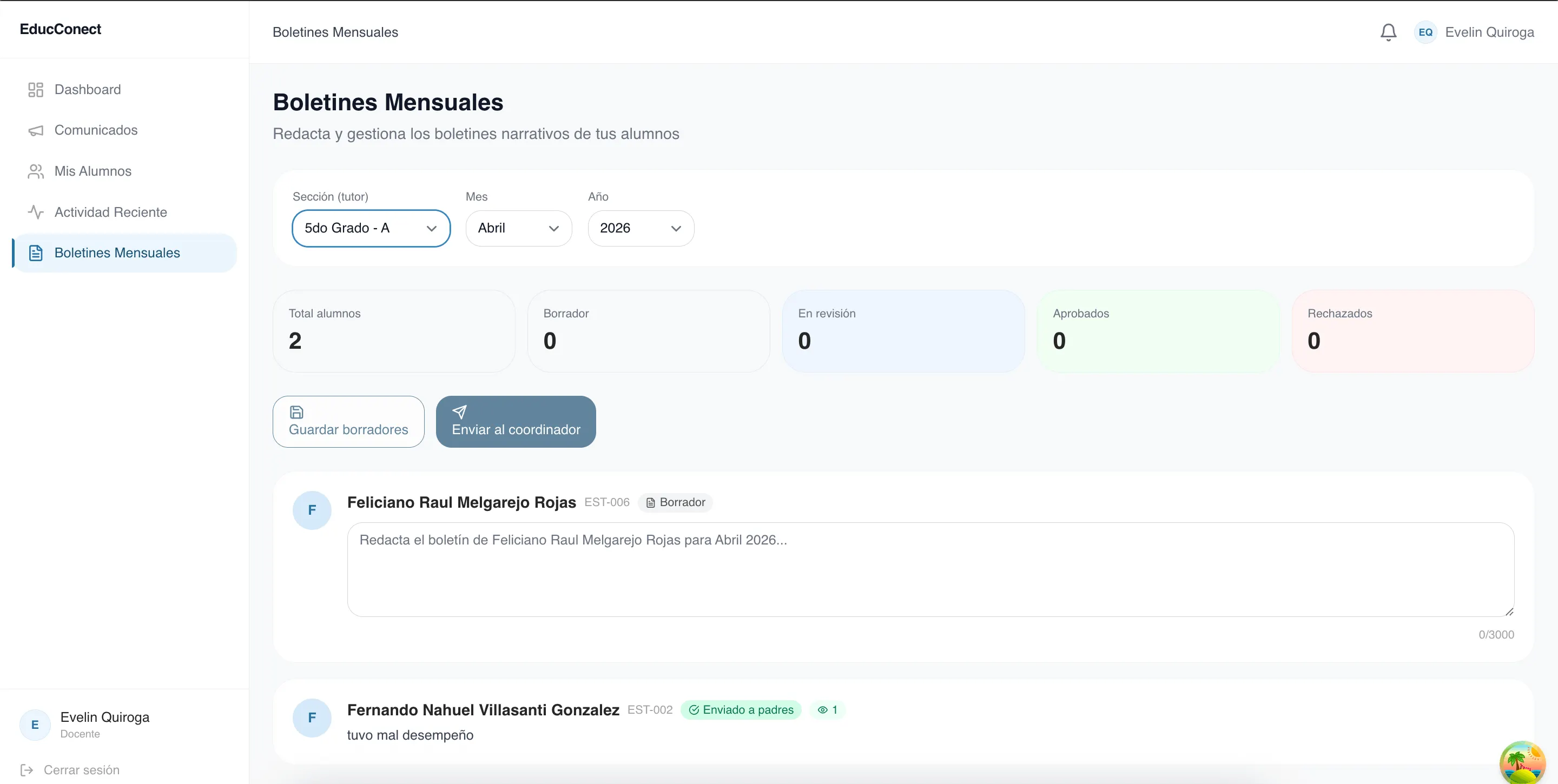Click the notification bell icon
Screen dimensions: 1558x784
point(1388,32)
